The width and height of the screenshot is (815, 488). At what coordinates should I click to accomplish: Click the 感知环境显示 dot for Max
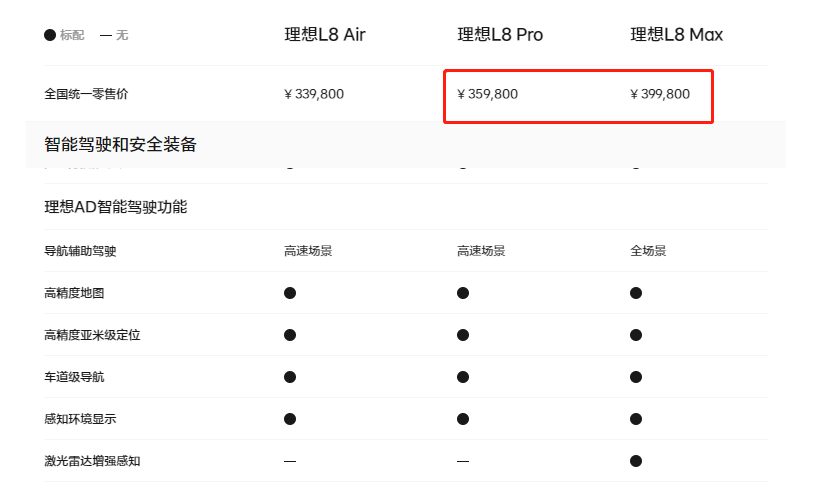(x=636, y=419)
